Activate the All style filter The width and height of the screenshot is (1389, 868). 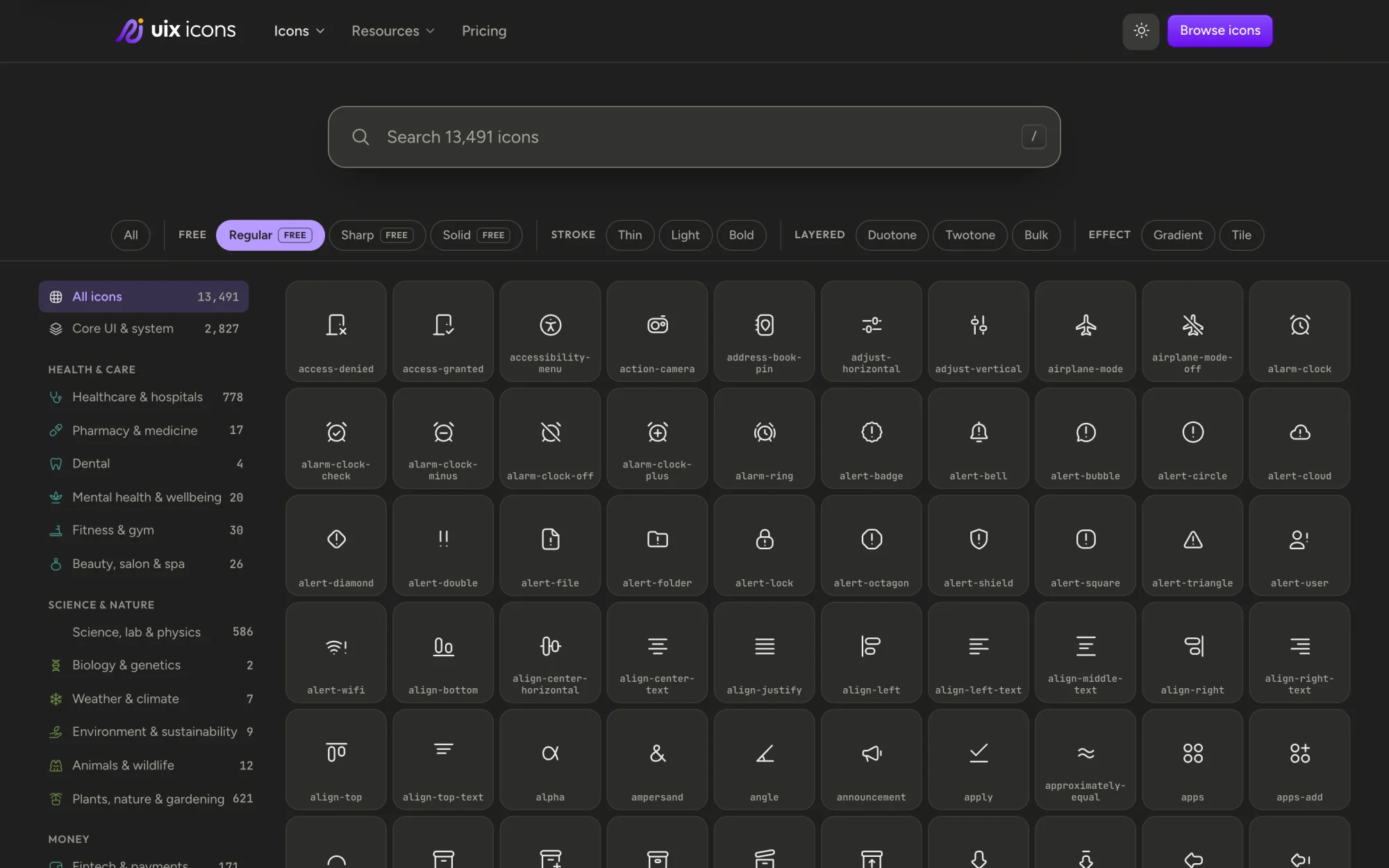pos(131,235)
